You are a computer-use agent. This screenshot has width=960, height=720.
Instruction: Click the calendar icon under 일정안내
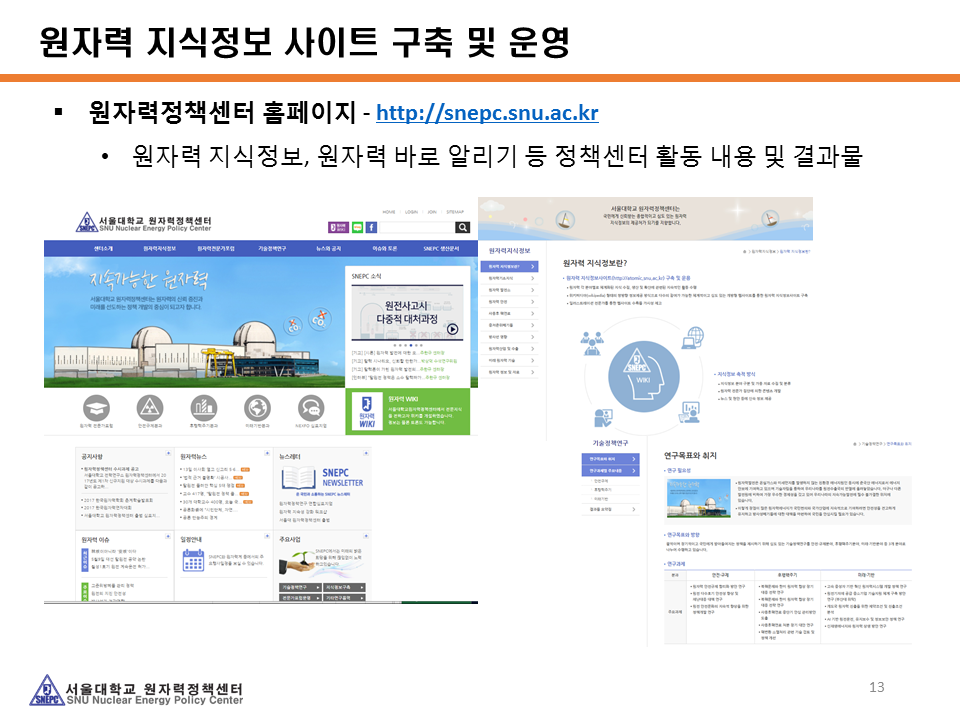point(193,560)
